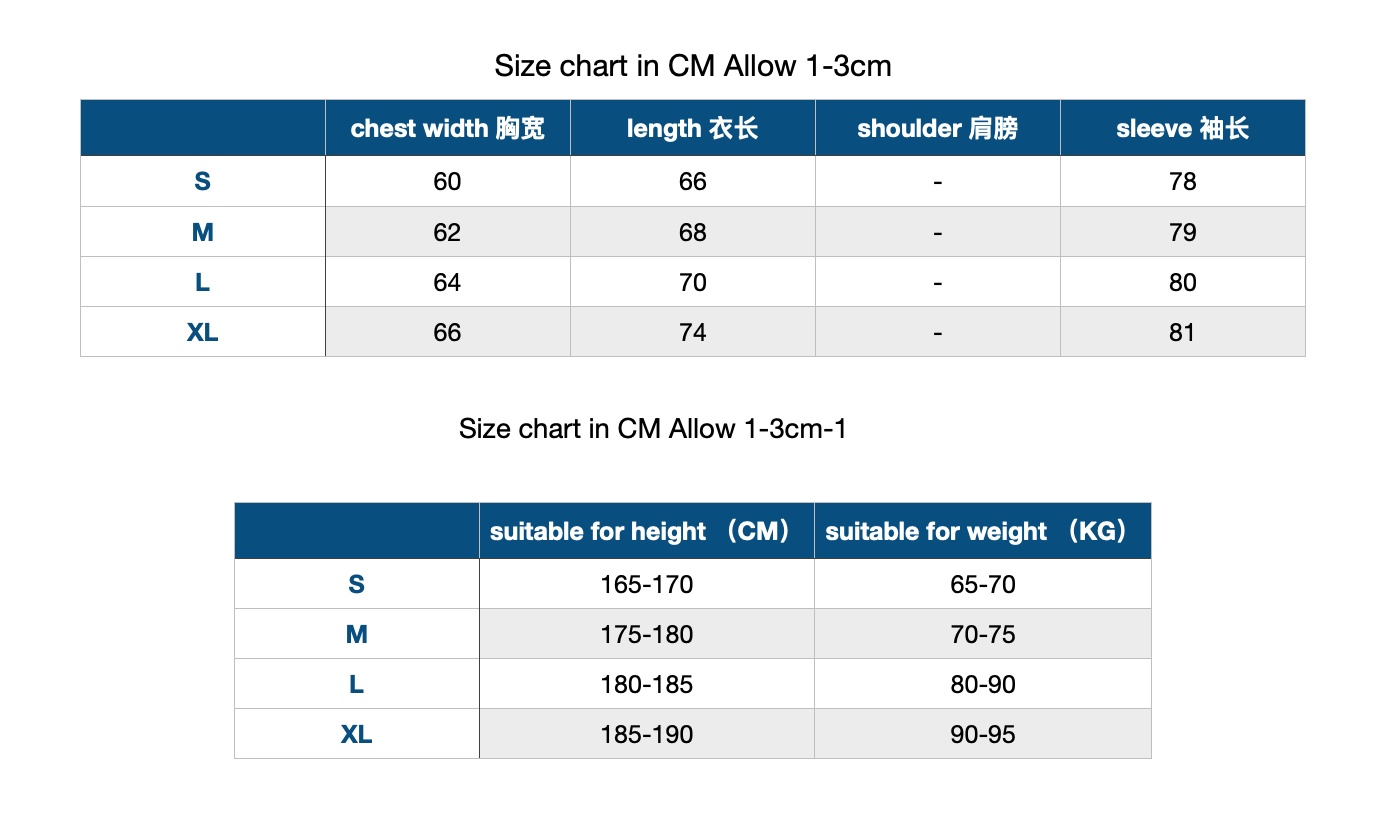Select the XL row label in first table
Screen dimensions: 1386x836
tap(203, 332)
